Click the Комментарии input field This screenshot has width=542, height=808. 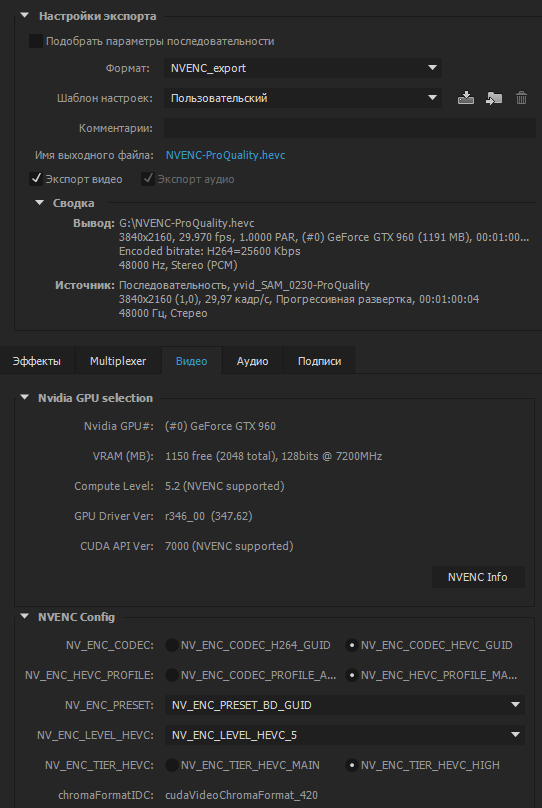pos(350,128)
